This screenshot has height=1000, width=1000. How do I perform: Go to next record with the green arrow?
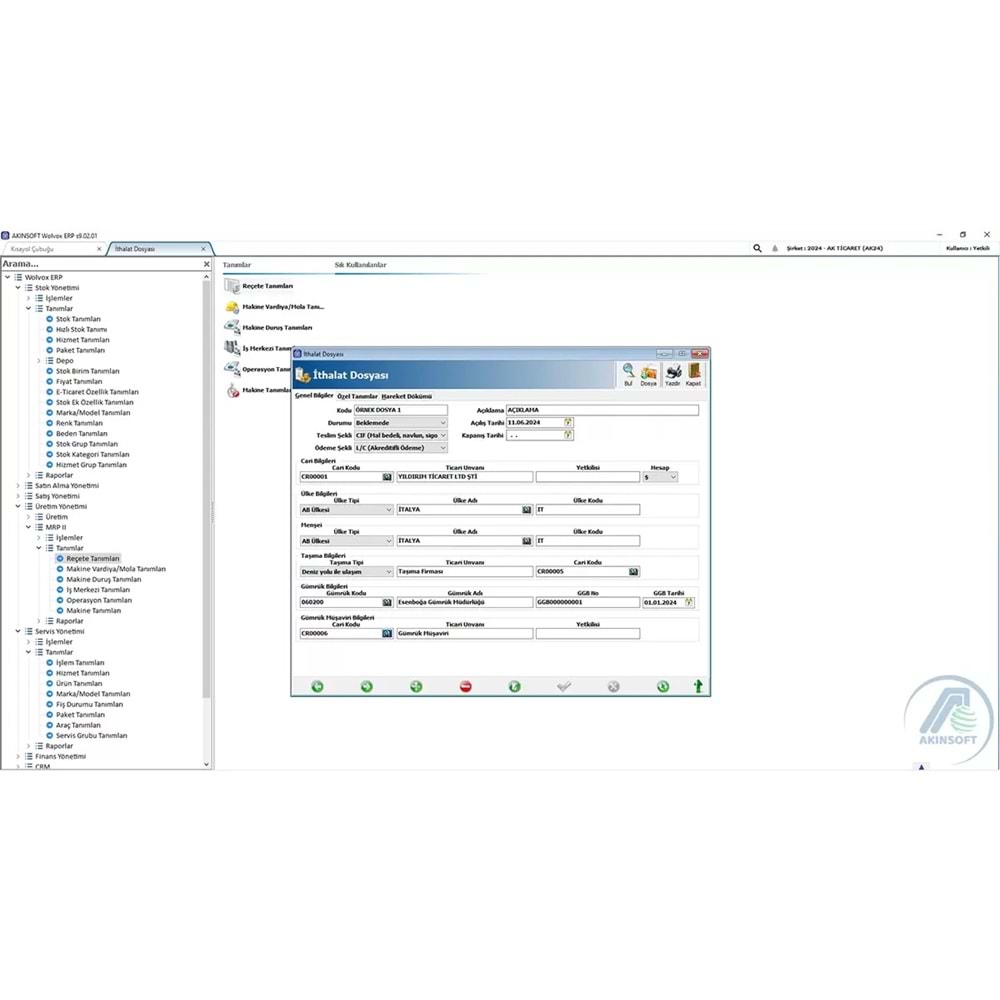366,686
